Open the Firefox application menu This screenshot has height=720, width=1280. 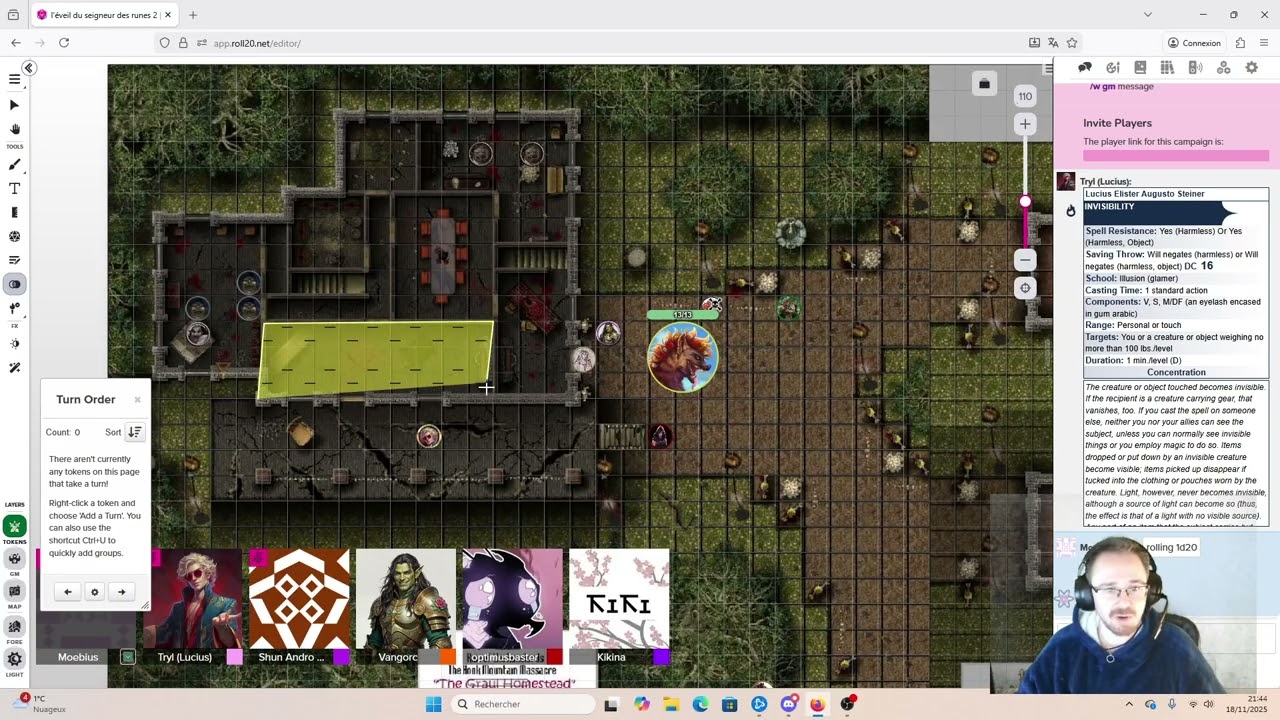1265,43
